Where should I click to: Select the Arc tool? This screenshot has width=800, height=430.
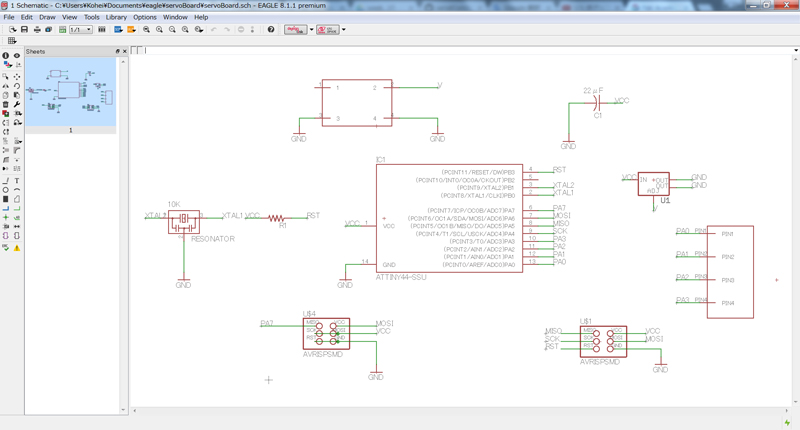(17, 190)
